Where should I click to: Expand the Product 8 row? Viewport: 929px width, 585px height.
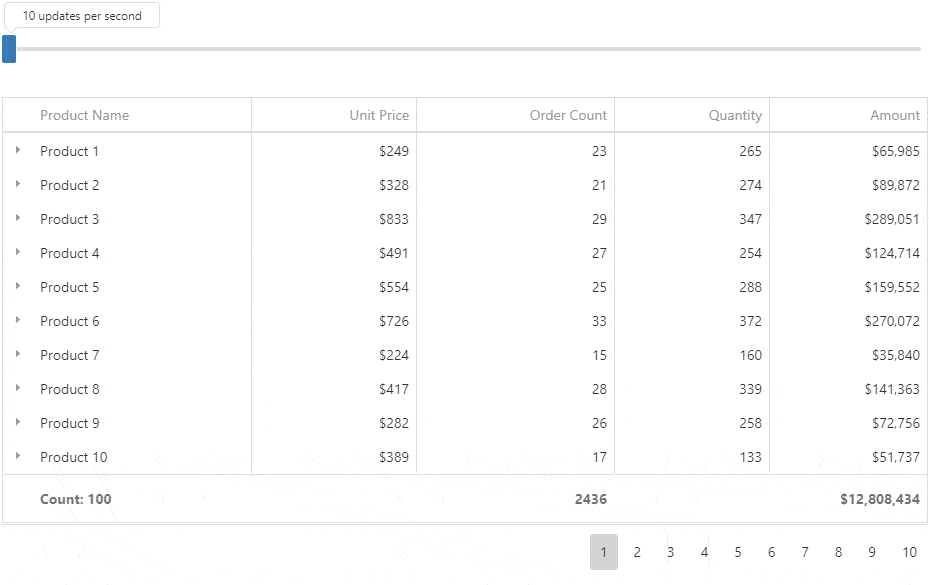click(x=18, y=388)
